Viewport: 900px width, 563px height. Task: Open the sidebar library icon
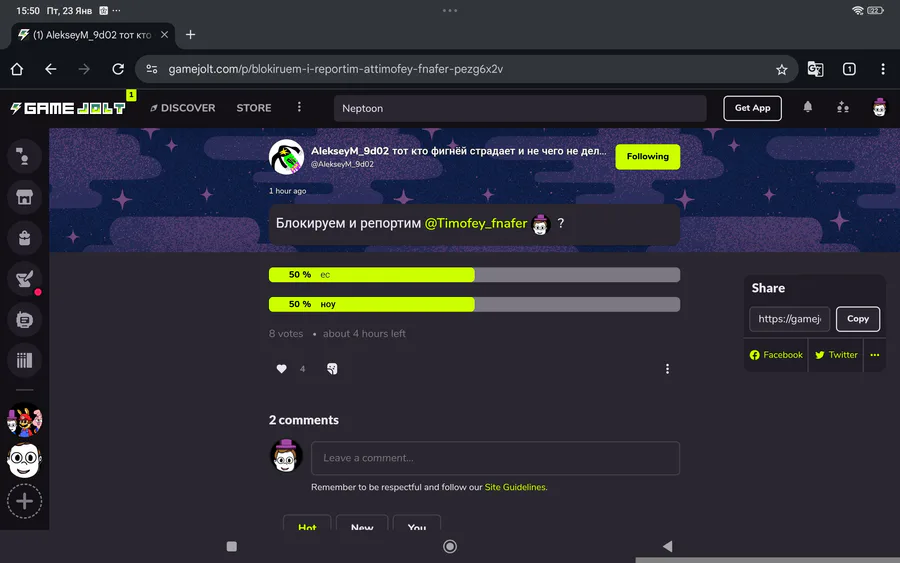click(24, 360)
